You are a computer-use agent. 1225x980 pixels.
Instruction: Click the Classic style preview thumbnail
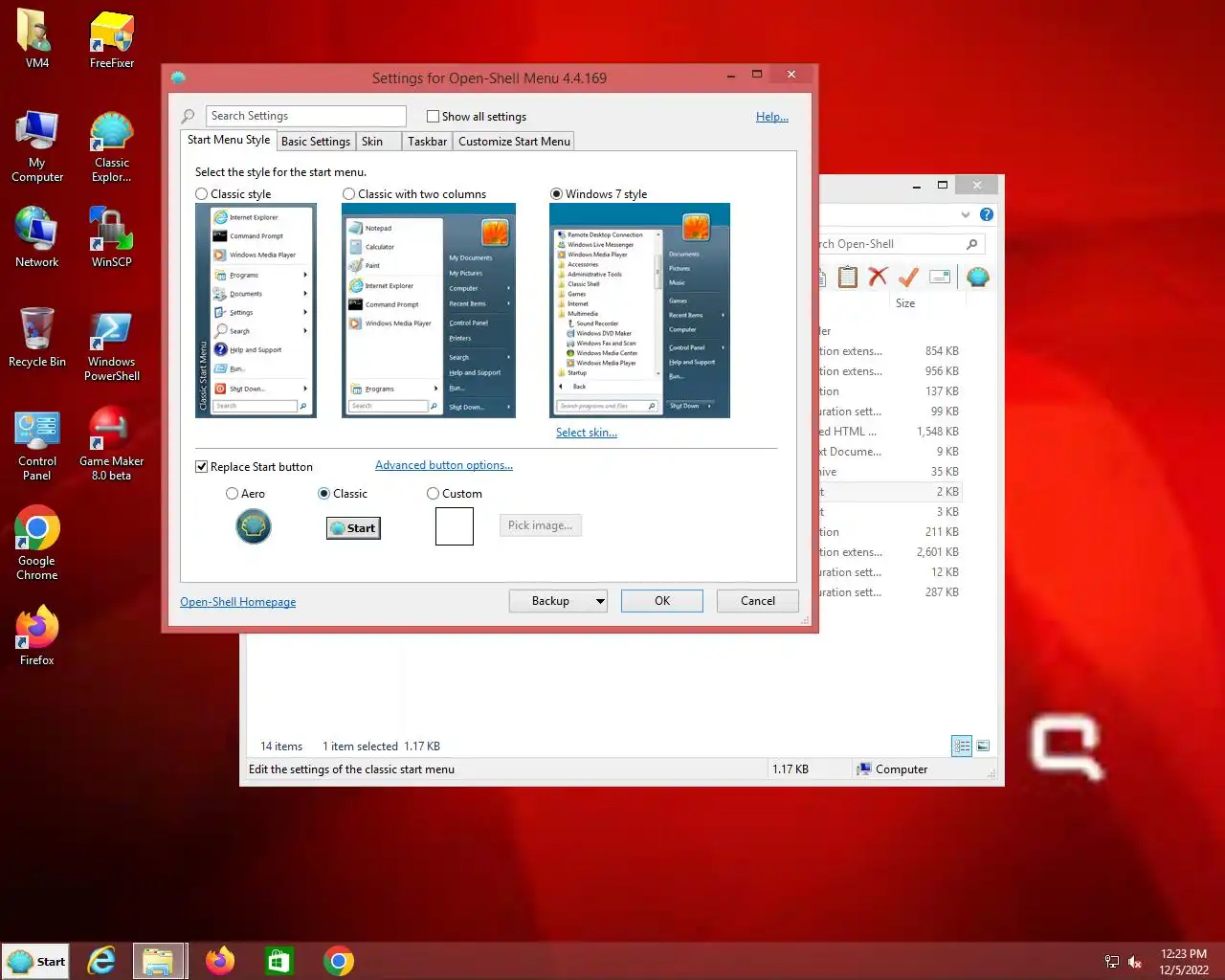256,310
